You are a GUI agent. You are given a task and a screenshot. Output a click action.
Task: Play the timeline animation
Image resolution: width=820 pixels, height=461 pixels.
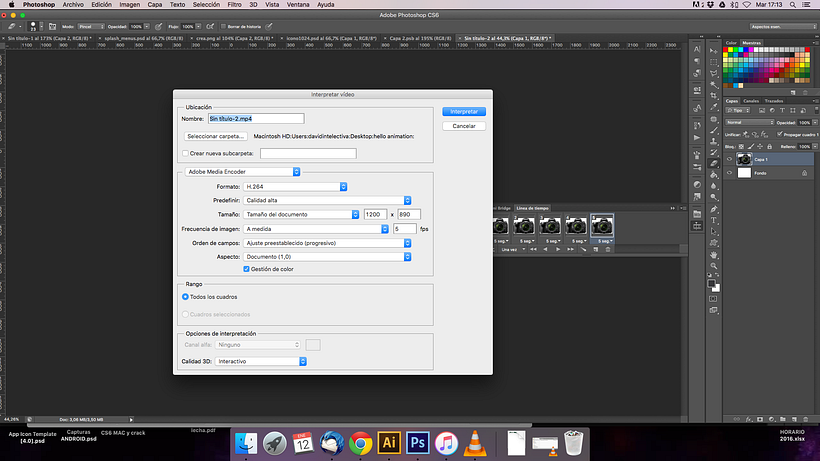coord(558,249)
